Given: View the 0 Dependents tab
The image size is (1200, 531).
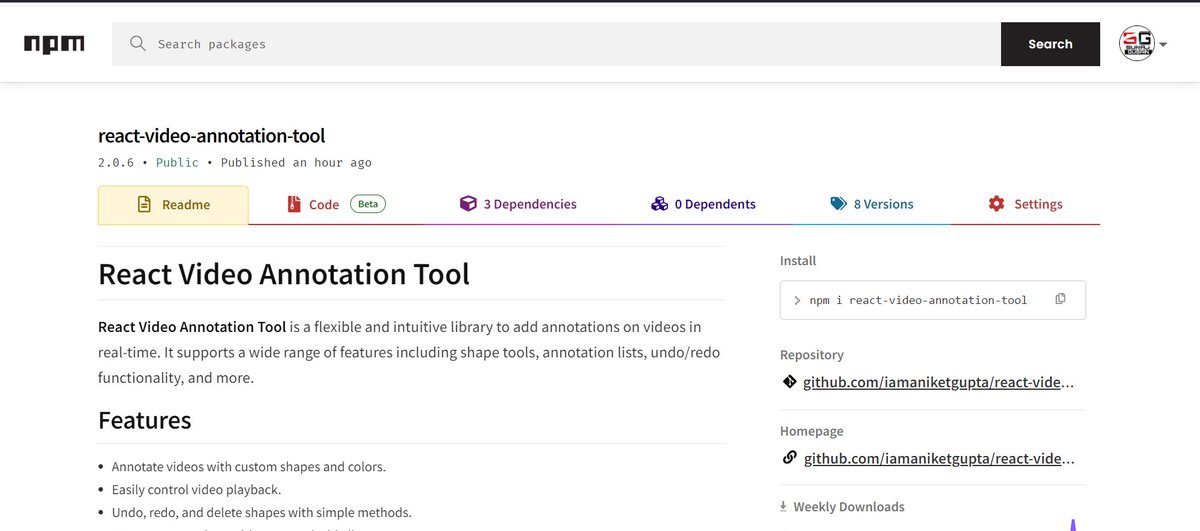Looking at the screenshot, I should [703, 204].
